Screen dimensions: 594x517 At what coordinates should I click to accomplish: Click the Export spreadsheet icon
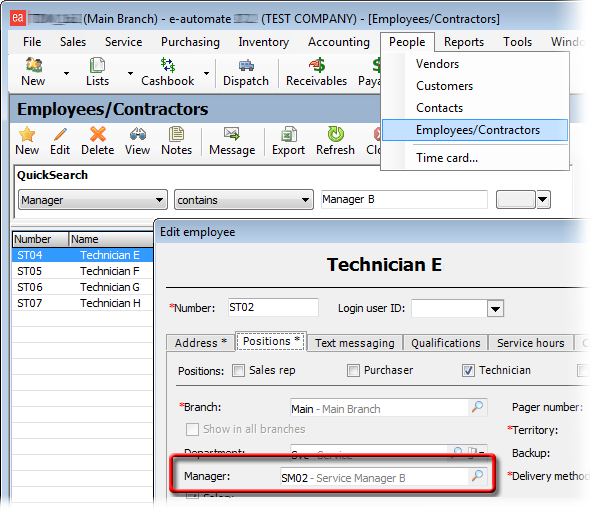(289, 134)
